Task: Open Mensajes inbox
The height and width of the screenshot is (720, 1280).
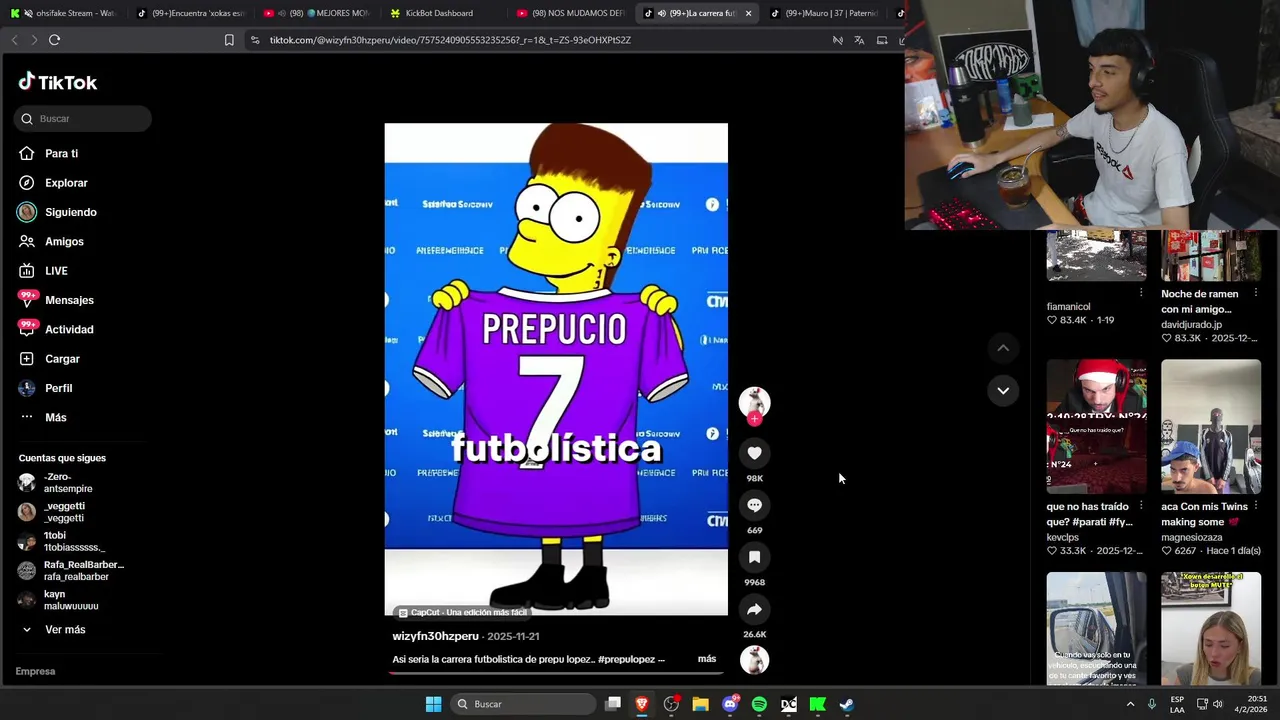Action: click(x=69, y=300)
